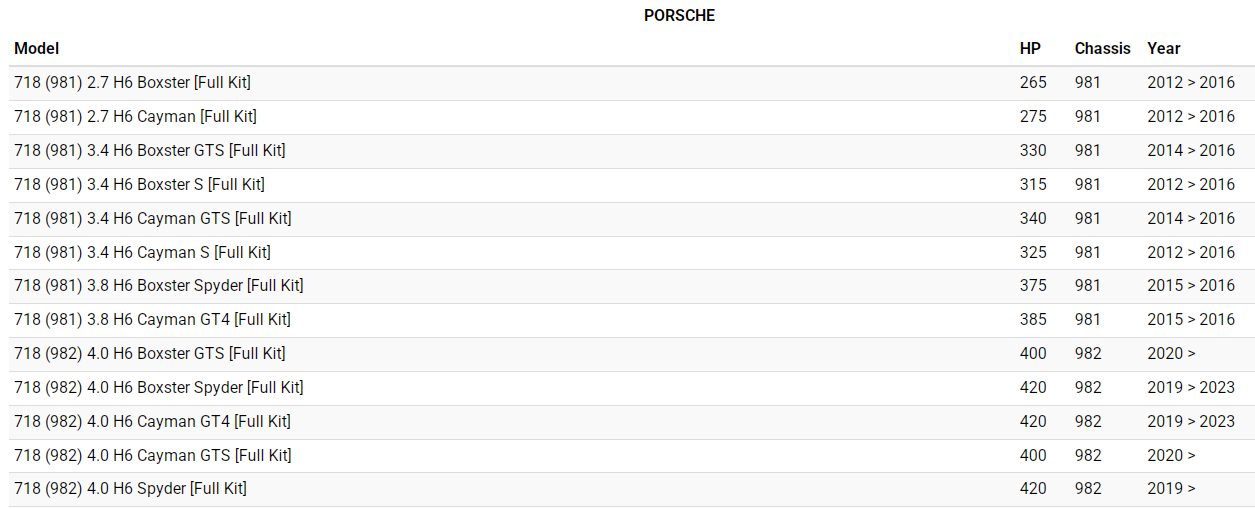Screen dimensions: 1255x509
Task: Select 718 (981) 3.8 H6 Cayman GT4
Action: click(x=152, y=319)
